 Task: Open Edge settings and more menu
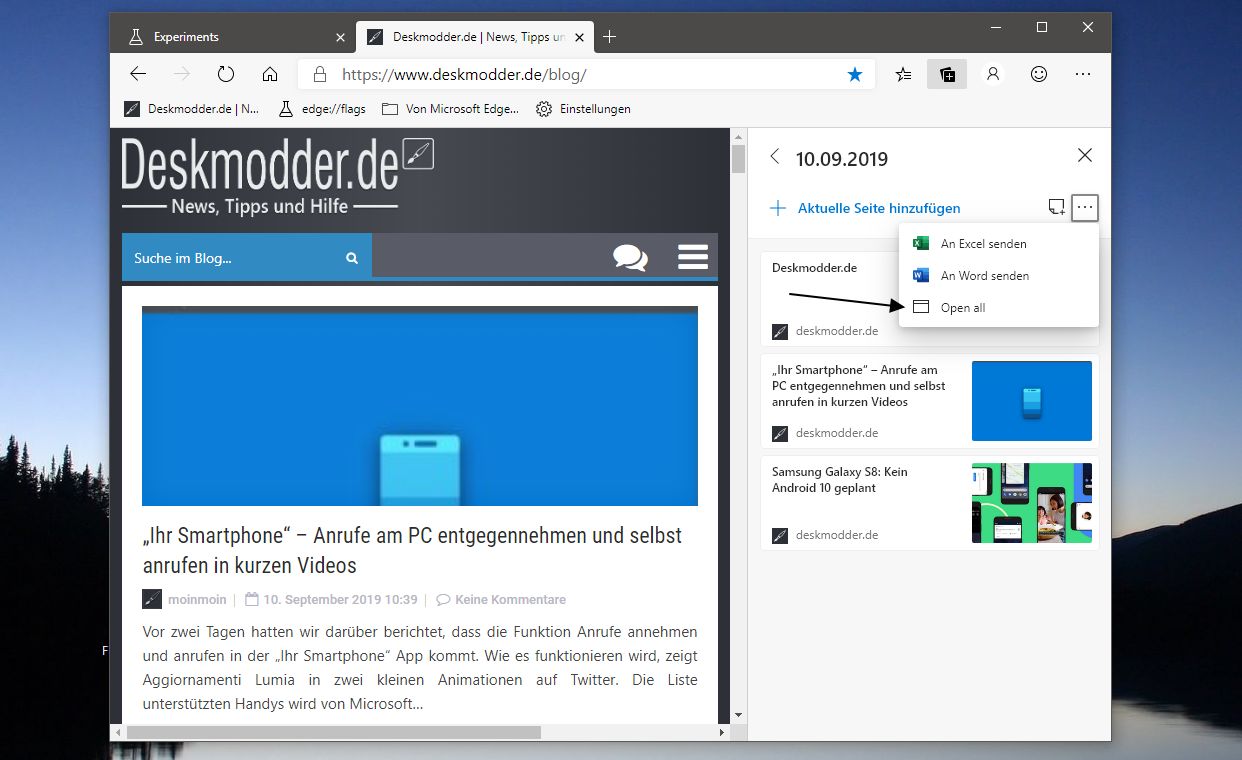(1083, 74)
